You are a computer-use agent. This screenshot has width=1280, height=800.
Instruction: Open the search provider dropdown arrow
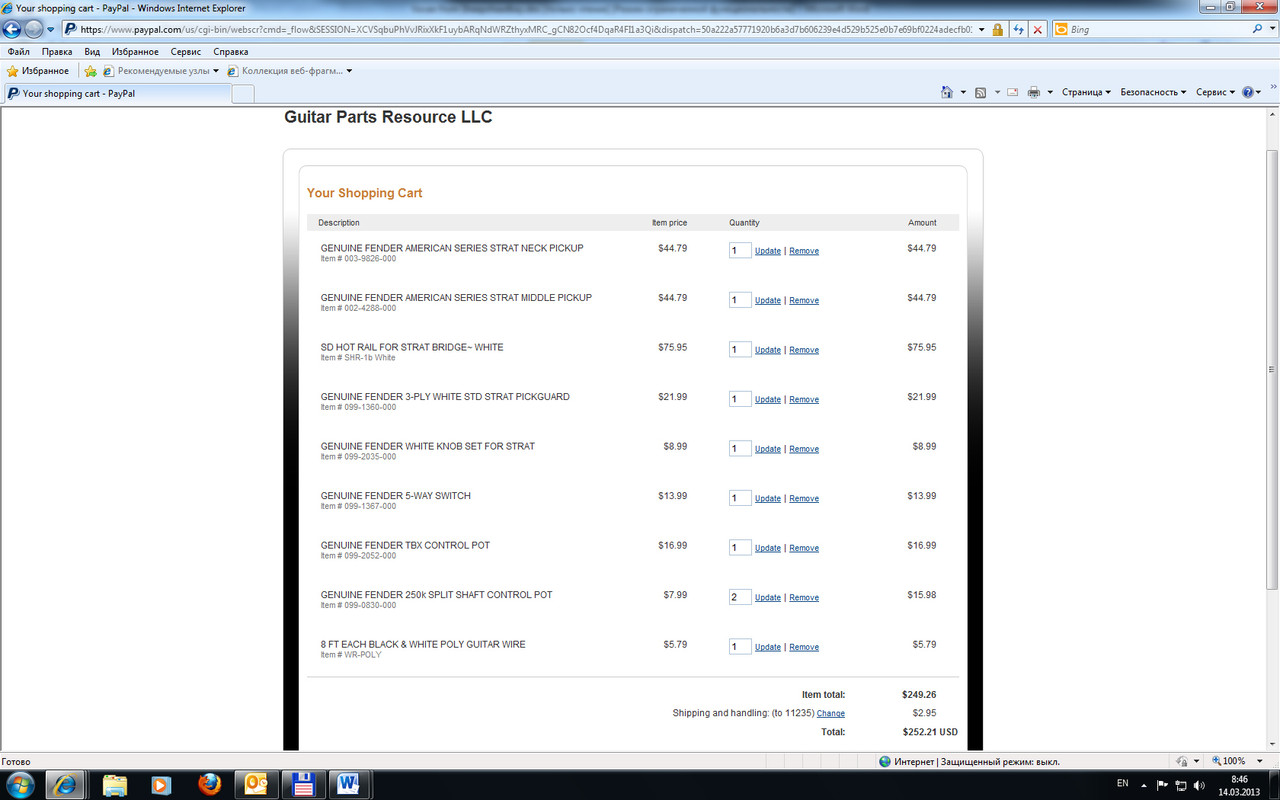pyautogui.click(x=1271, y=29)
